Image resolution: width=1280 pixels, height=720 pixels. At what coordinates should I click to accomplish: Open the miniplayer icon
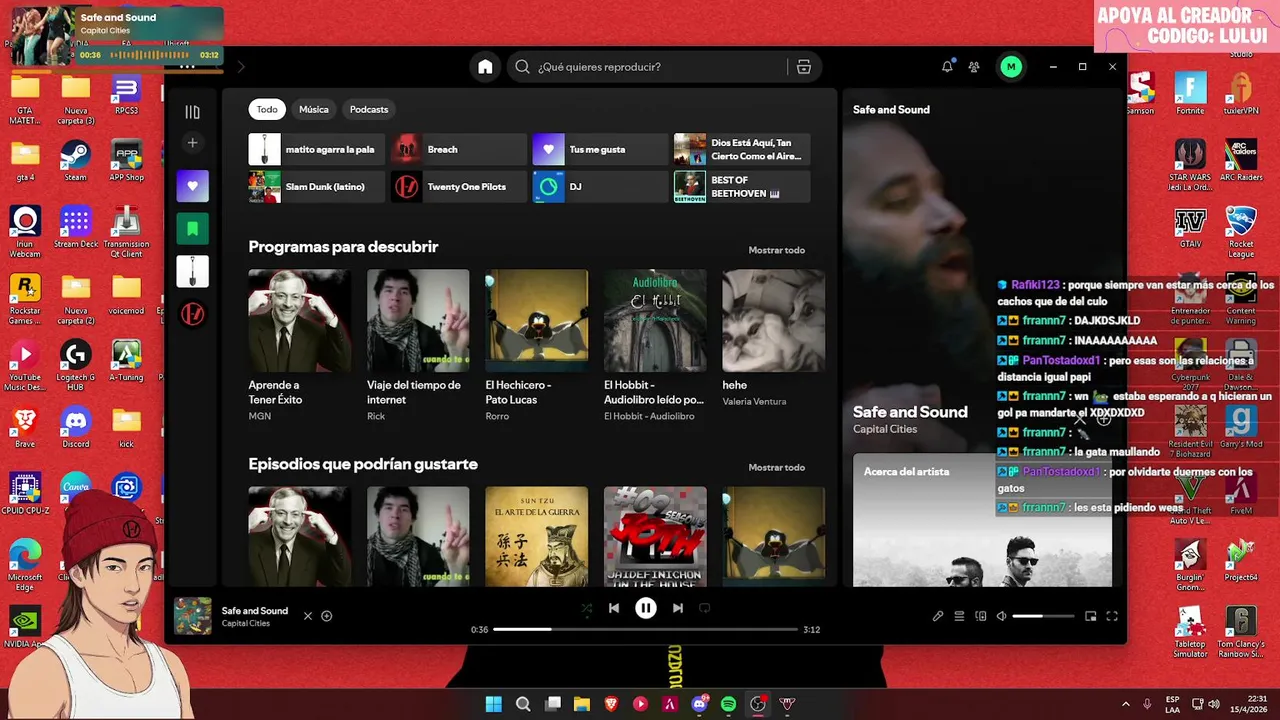[1091, 616]
